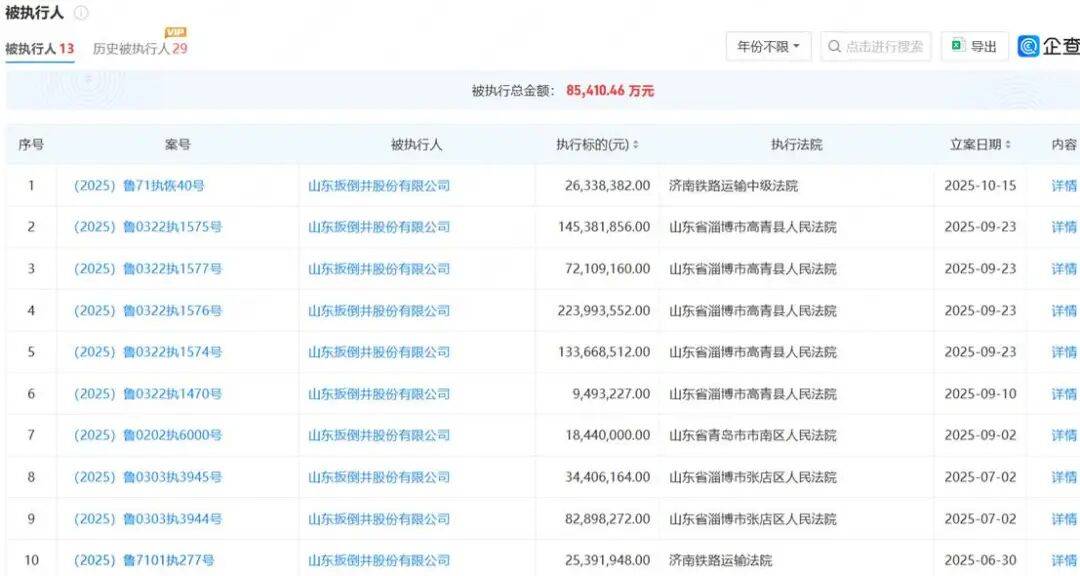Open company link in row 1
This screenshot has width=1080, height=576.
pyautogui.click(x=379, y=185)
